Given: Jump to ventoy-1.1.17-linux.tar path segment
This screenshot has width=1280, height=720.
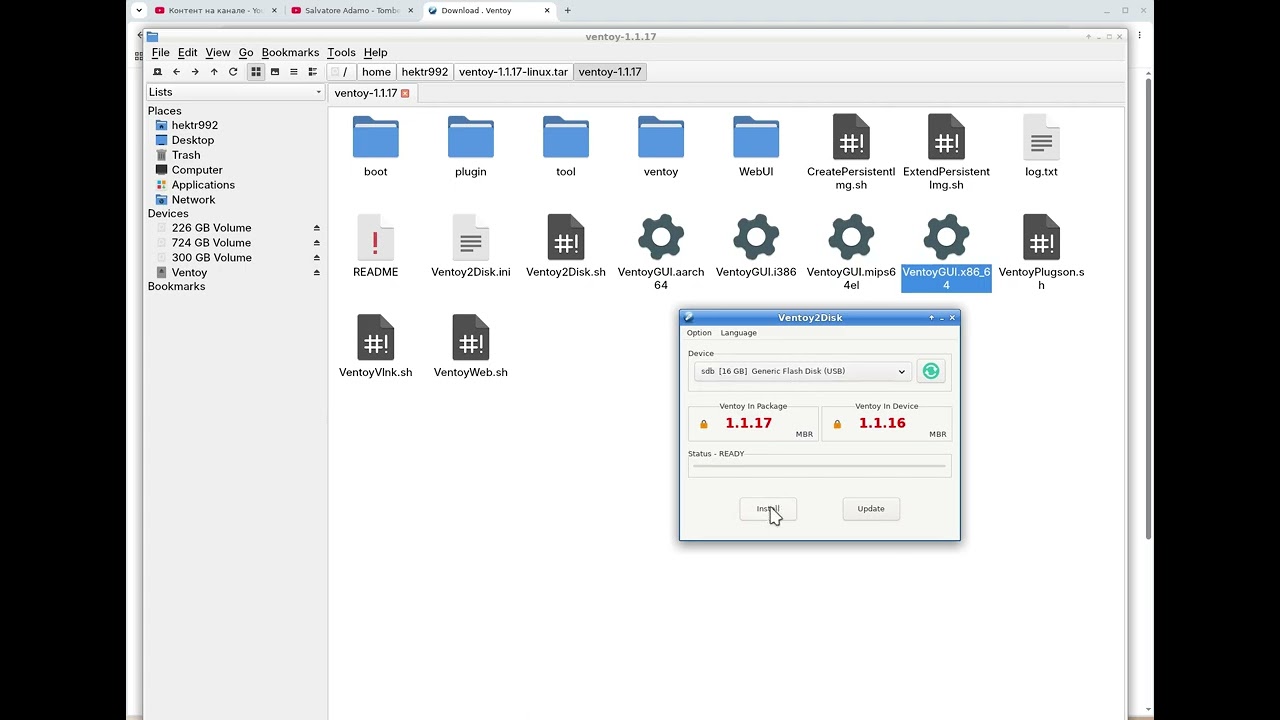Looking at the screenshot, I should tap(513, 72).
